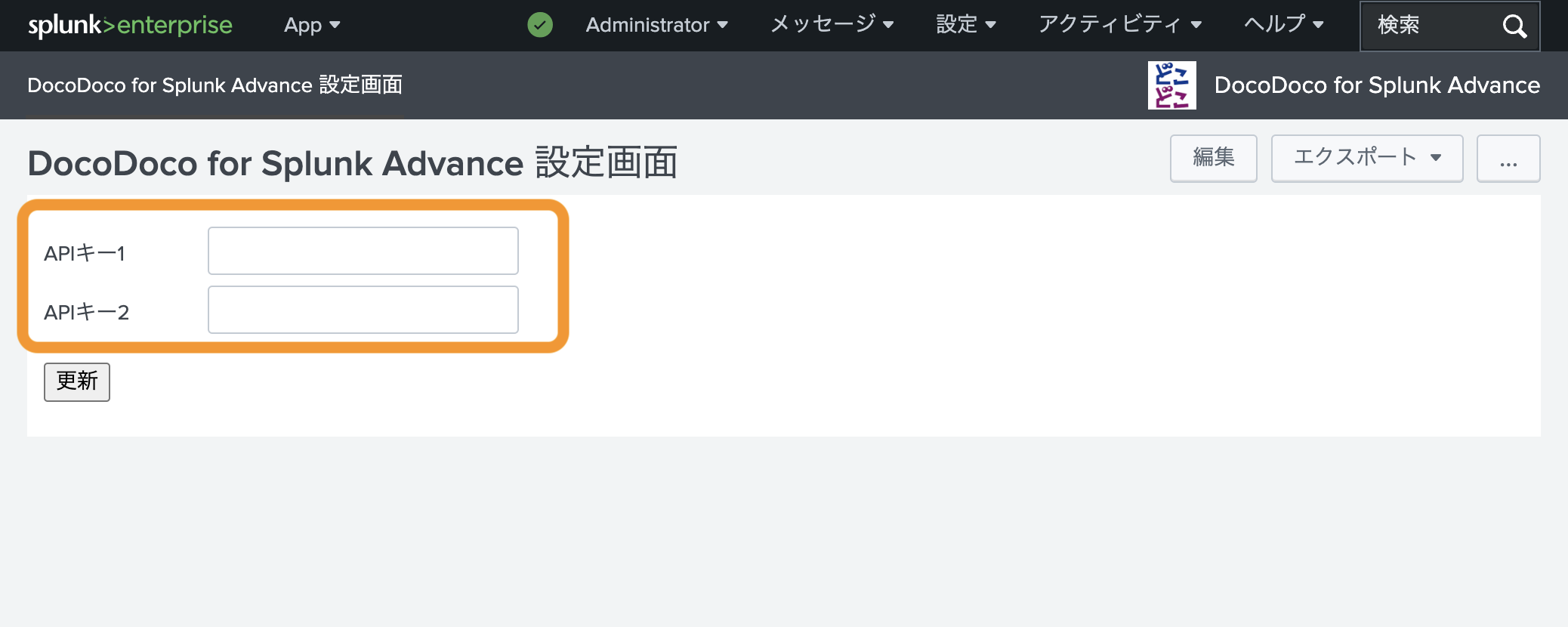
Task: Click the 更新 button
Action: pos(77,381)
